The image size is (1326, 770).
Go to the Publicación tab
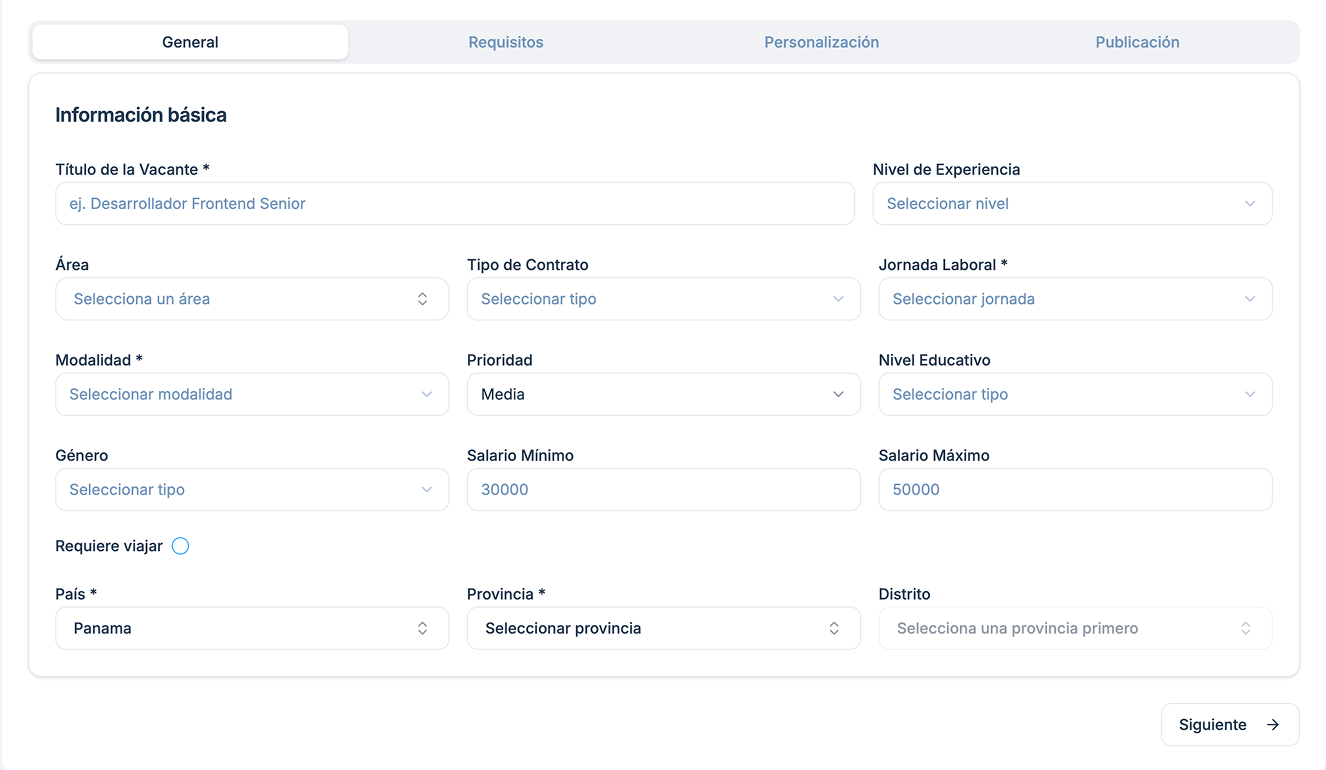point(1137,42)
